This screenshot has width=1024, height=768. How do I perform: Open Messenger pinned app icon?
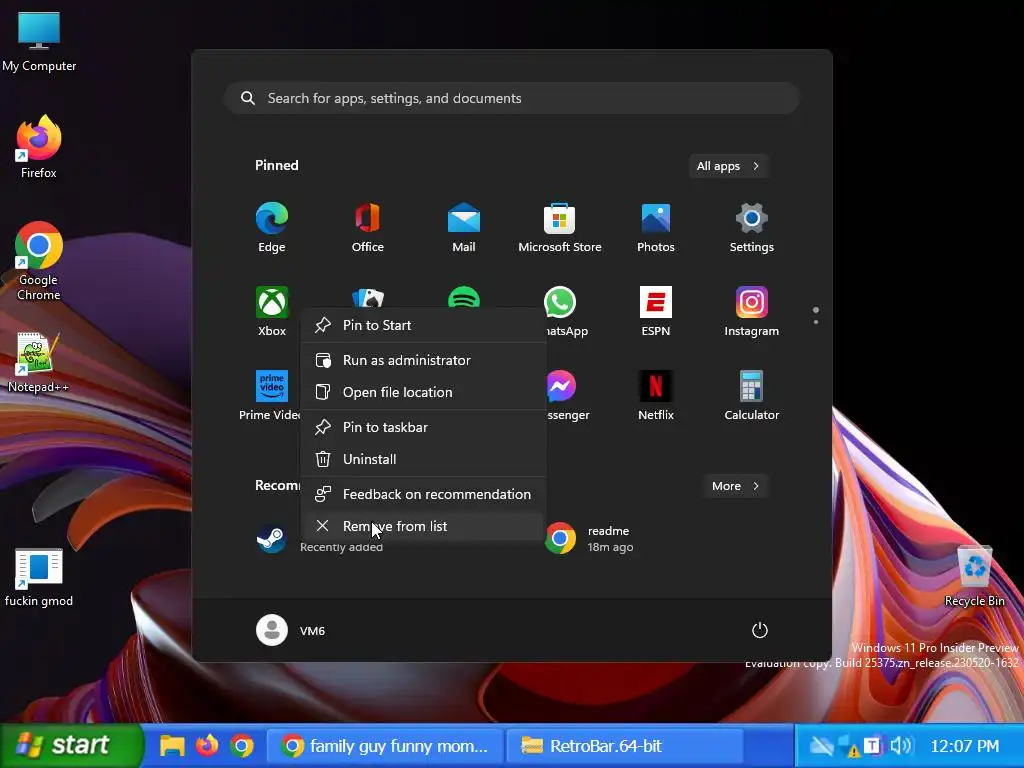tap(562, 386)
